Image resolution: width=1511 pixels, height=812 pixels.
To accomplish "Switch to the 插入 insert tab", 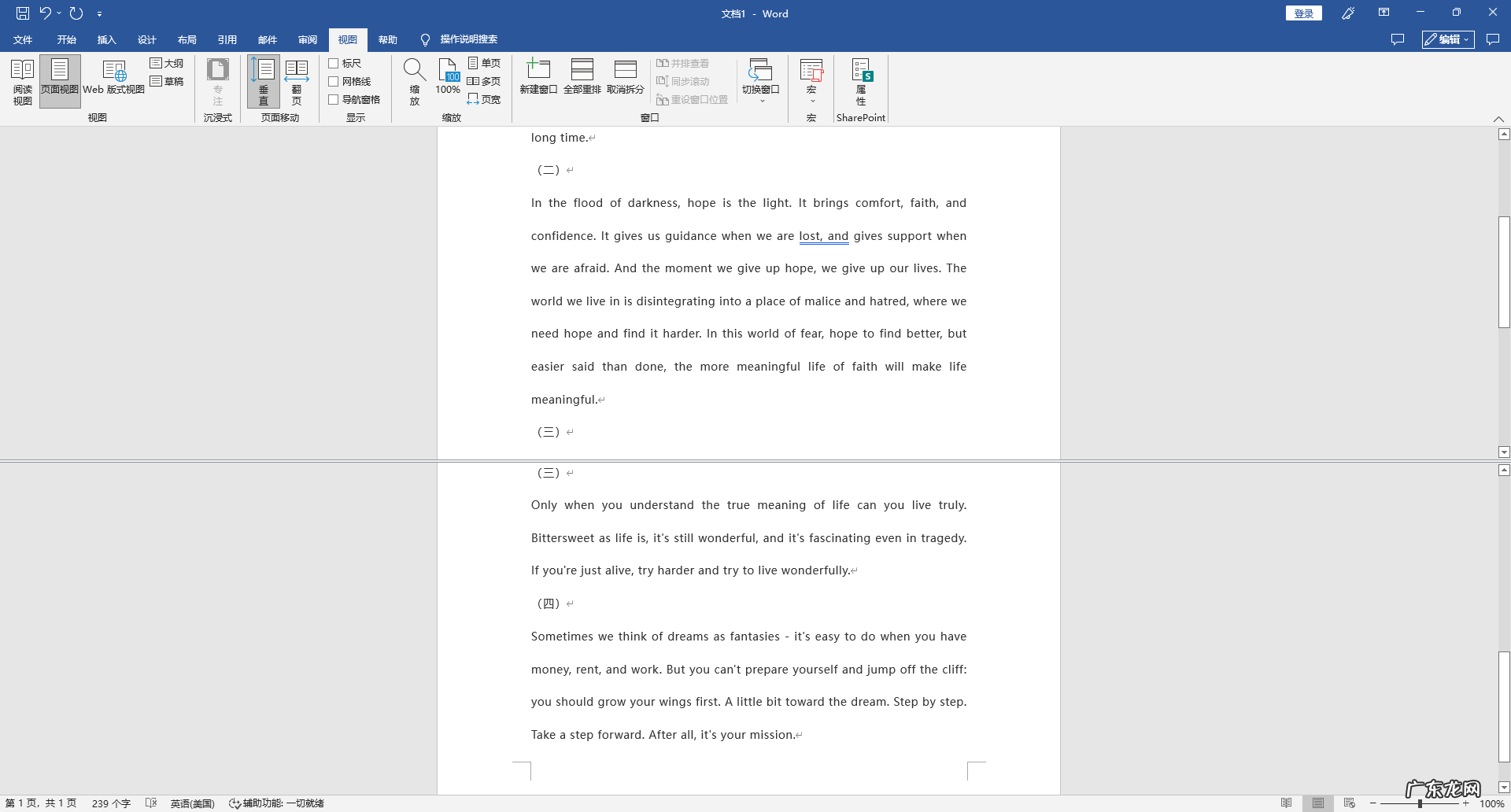I will pyautogui.click(x=106, y=39).
